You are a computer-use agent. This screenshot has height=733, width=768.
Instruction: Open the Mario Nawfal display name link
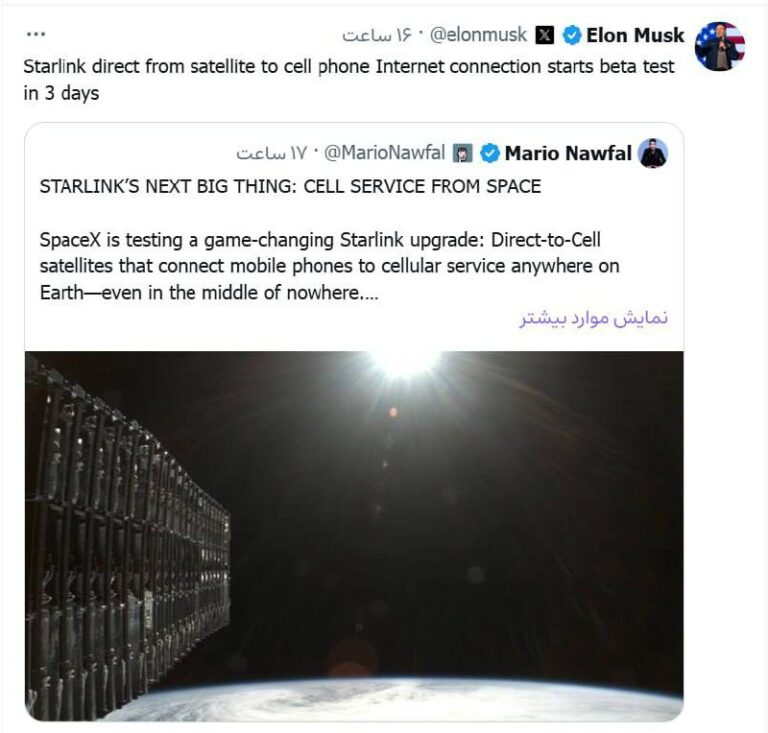point(568,153)
